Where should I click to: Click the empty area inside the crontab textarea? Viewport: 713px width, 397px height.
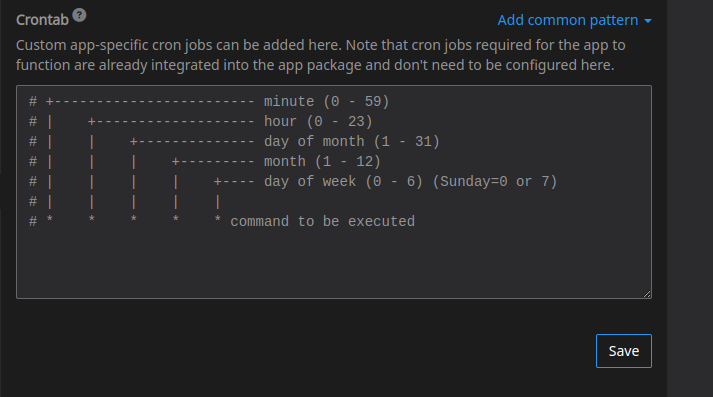(x=334, y=262)
